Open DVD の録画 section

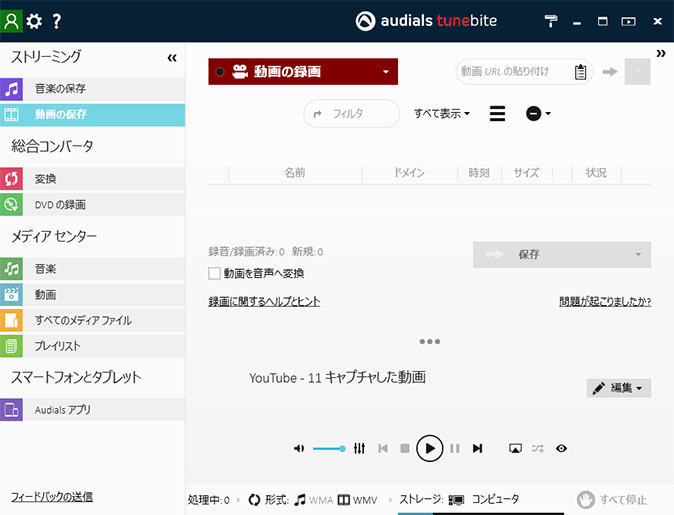click(x=92, y=205)
